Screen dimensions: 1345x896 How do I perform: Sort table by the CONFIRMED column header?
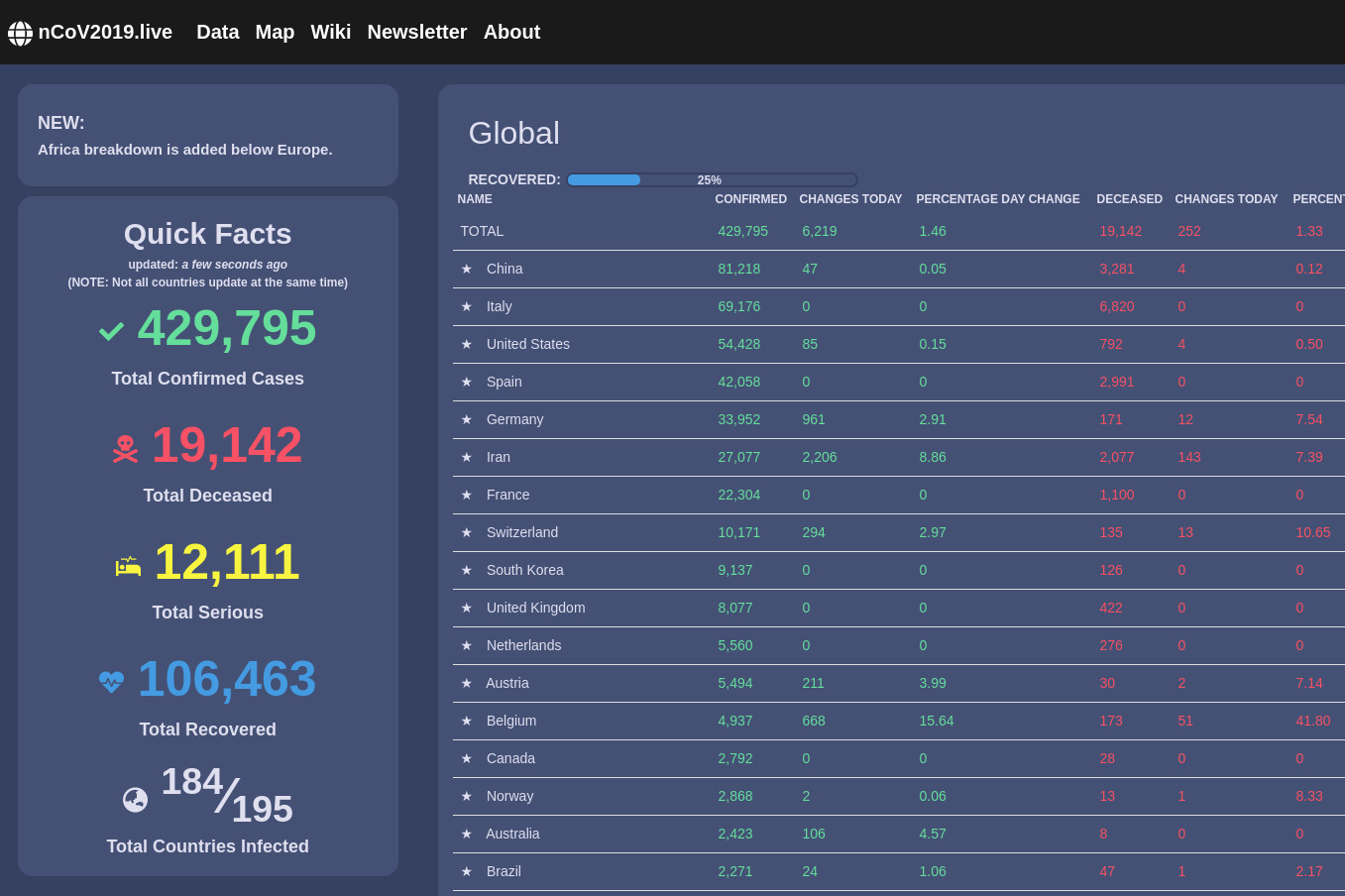point(750,199)
